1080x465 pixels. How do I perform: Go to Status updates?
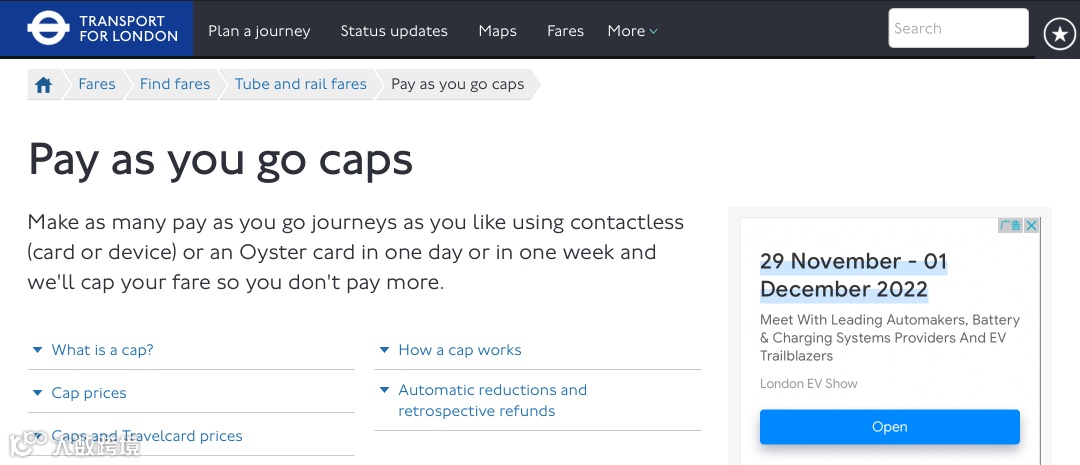394,31
